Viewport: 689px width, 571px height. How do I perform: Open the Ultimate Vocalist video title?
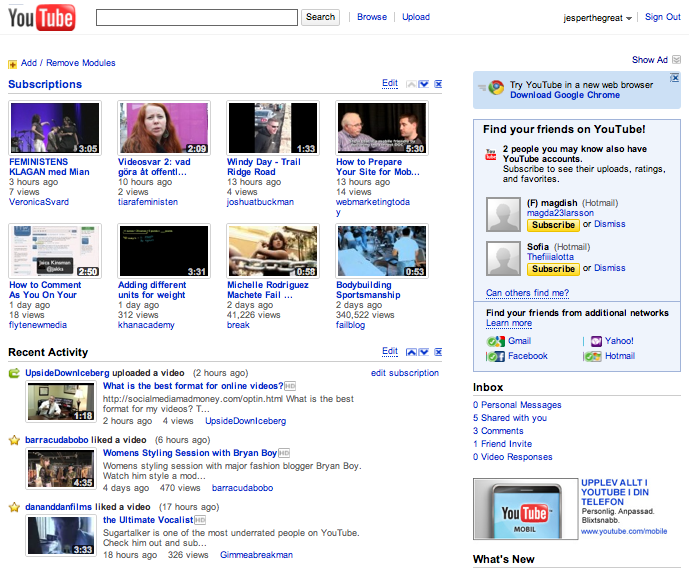coord(148,520)
